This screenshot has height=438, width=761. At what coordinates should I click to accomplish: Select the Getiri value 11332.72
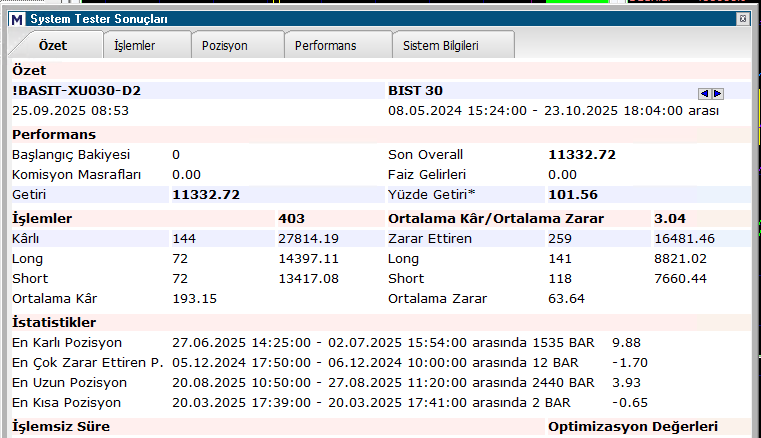point(206,195)
